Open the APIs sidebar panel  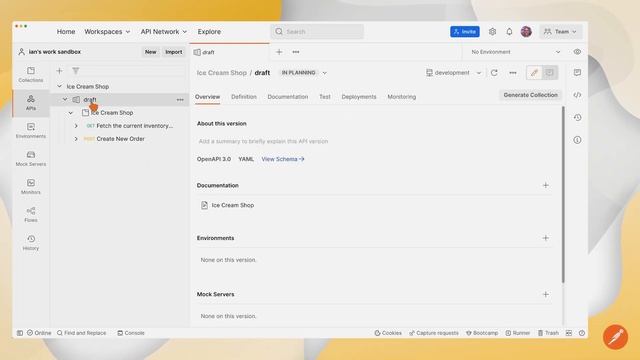point(31,103)
